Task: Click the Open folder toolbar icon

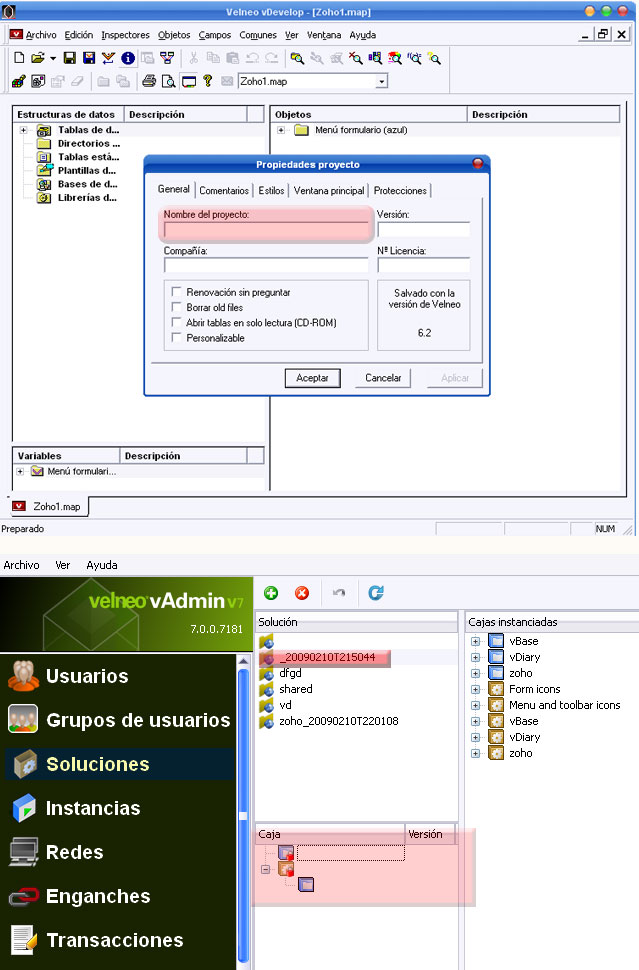Action: pos(38,58)
